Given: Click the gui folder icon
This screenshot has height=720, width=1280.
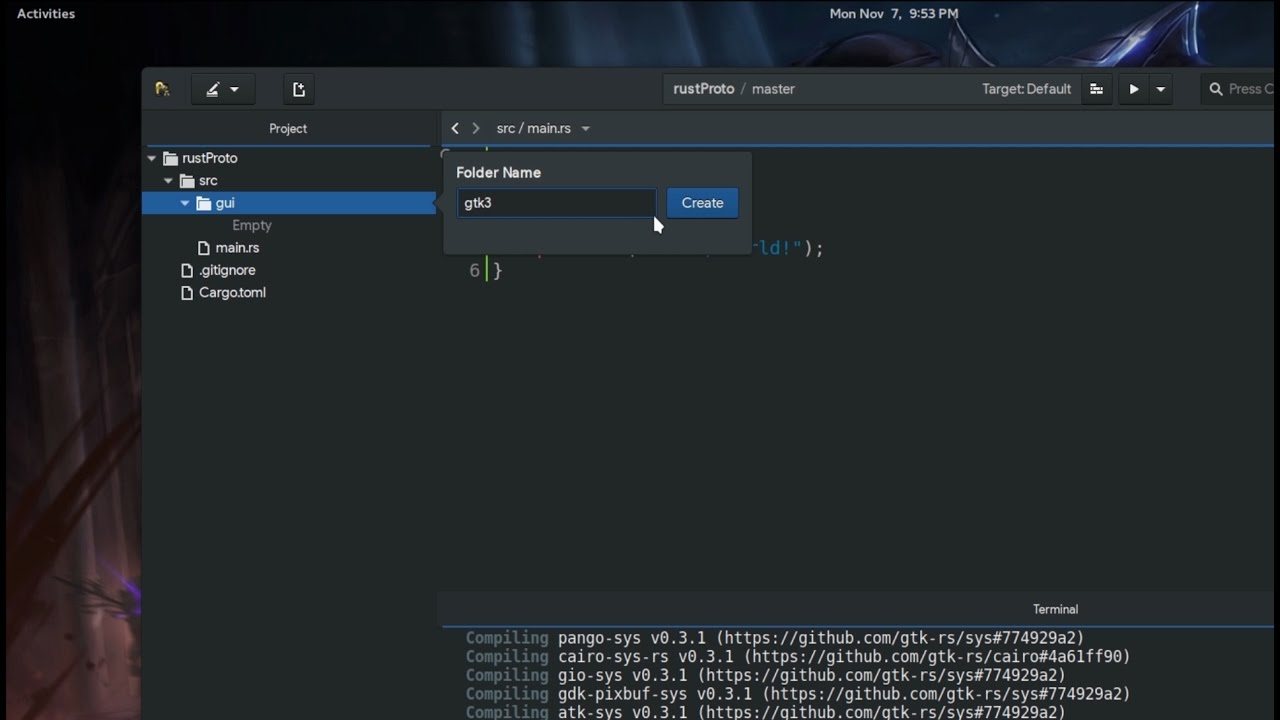Looking at the screenshot, I should coord(204,203).
